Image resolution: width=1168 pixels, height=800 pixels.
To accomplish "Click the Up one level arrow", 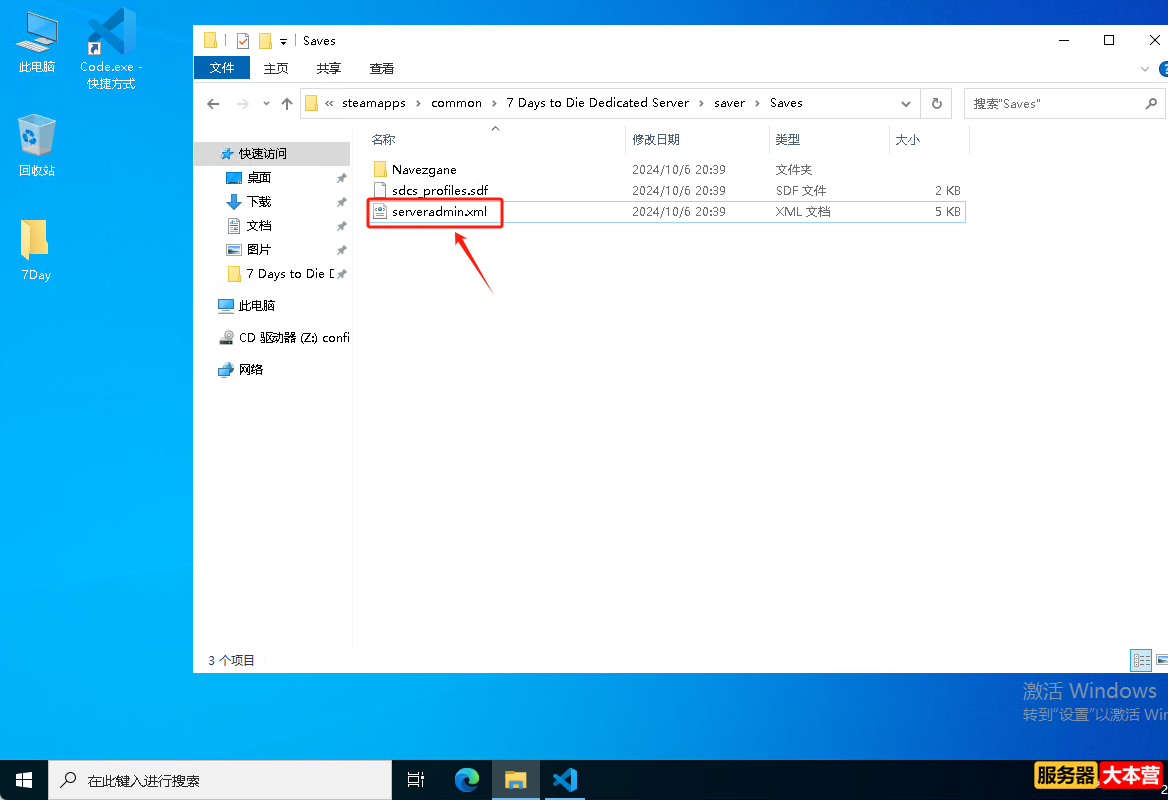I will tap(287, 104).
